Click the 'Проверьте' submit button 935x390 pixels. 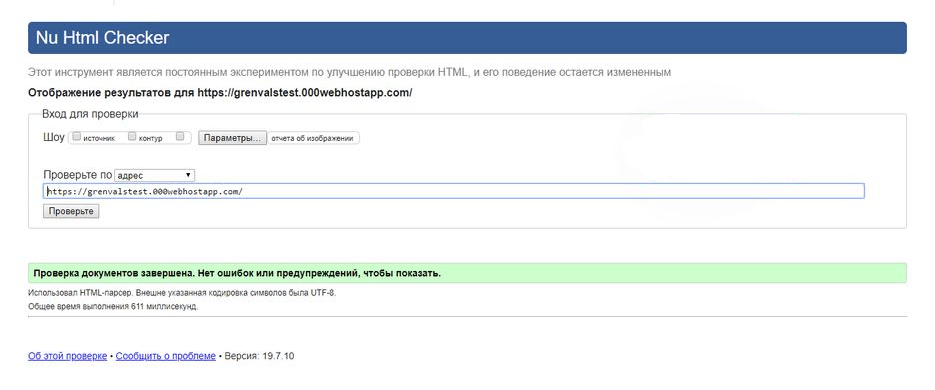click(x=71, y=212)
